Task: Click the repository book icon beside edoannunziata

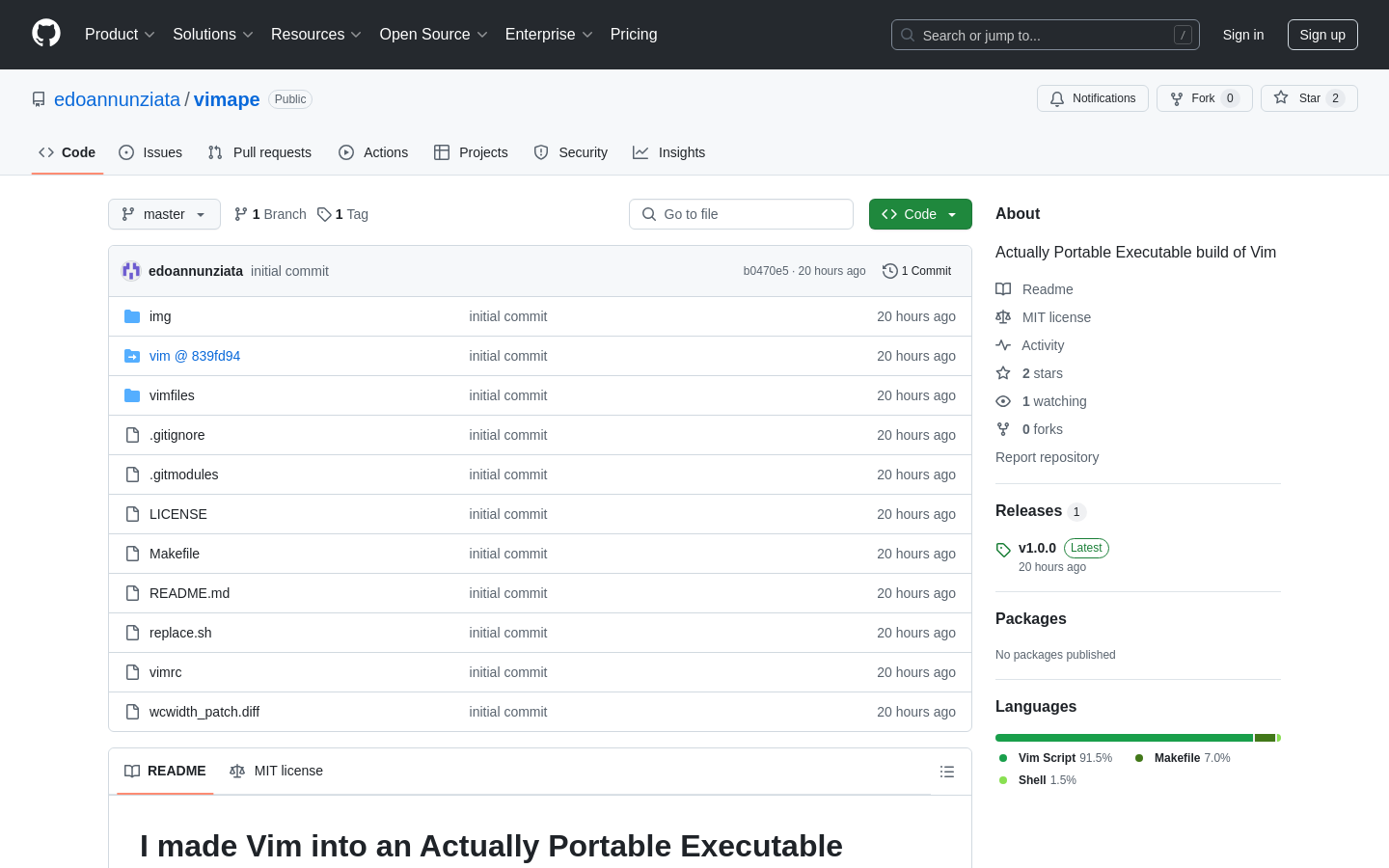Action: (x=39, y=99)
